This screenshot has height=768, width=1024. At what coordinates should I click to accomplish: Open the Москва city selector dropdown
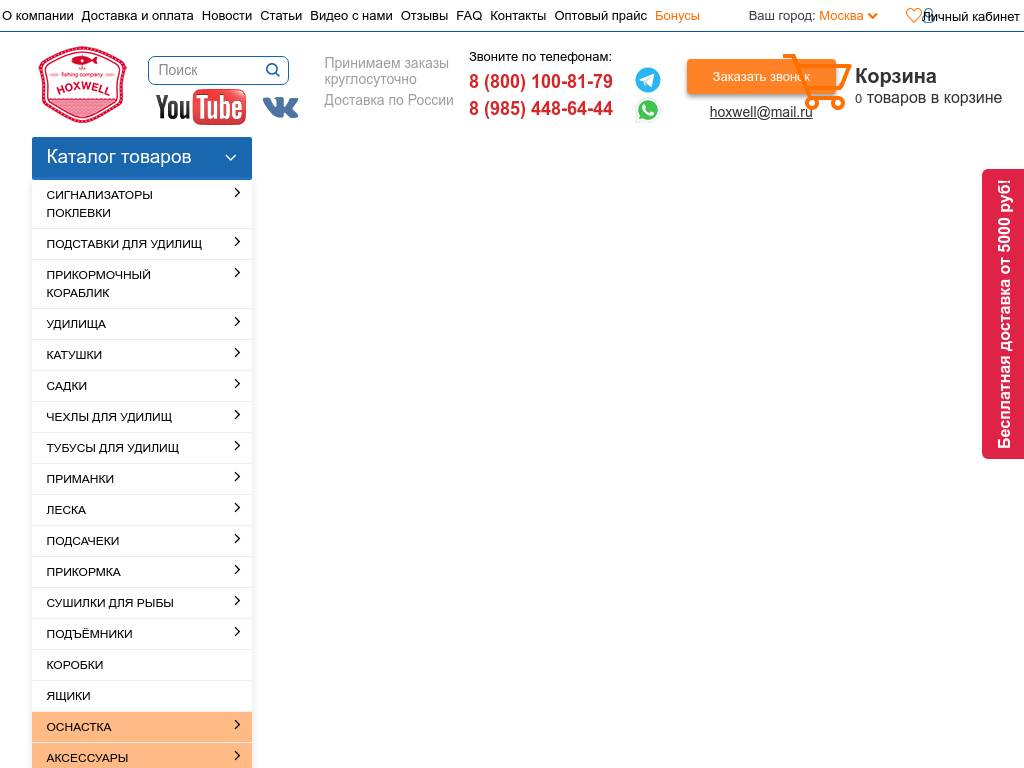(x=848, y=16)
